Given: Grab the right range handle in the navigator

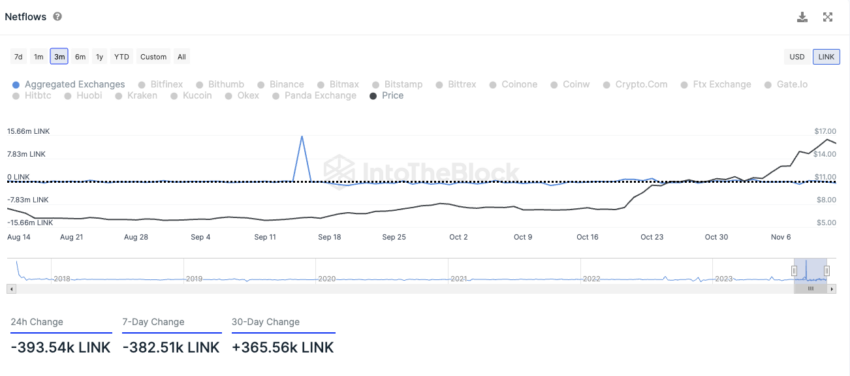Looking at the screenshot, I should 827,270.
